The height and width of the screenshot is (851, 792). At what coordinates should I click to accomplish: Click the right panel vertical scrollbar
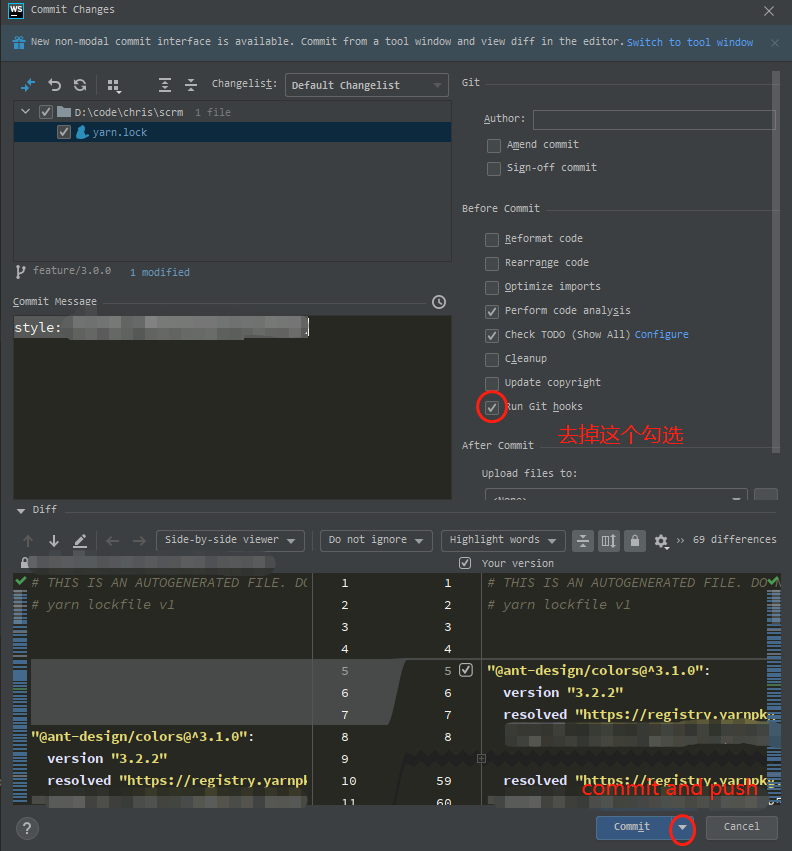tap(776, 262)
